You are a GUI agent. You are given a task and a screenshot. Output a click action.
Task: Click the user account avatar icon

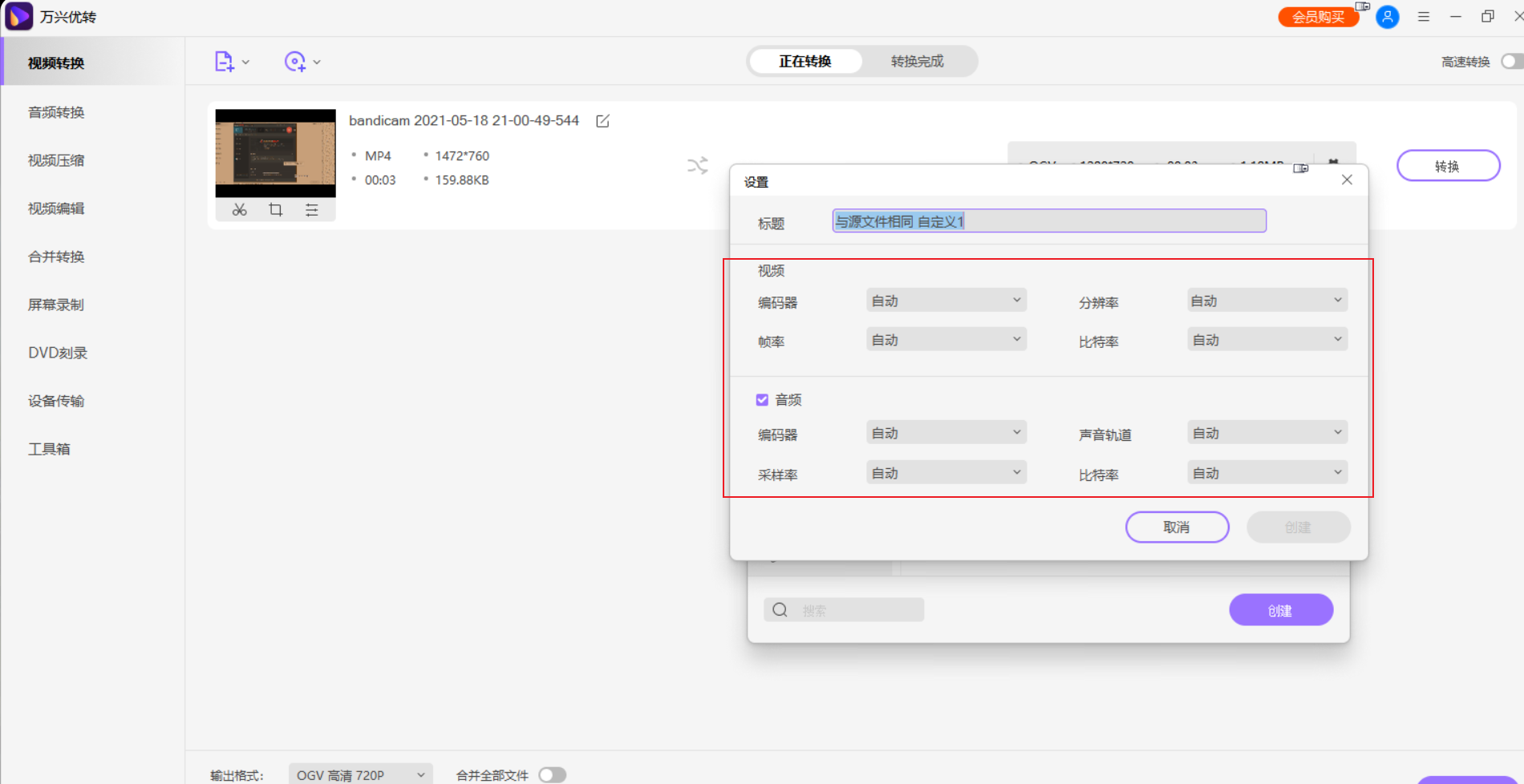click(x=1387, y=17)
